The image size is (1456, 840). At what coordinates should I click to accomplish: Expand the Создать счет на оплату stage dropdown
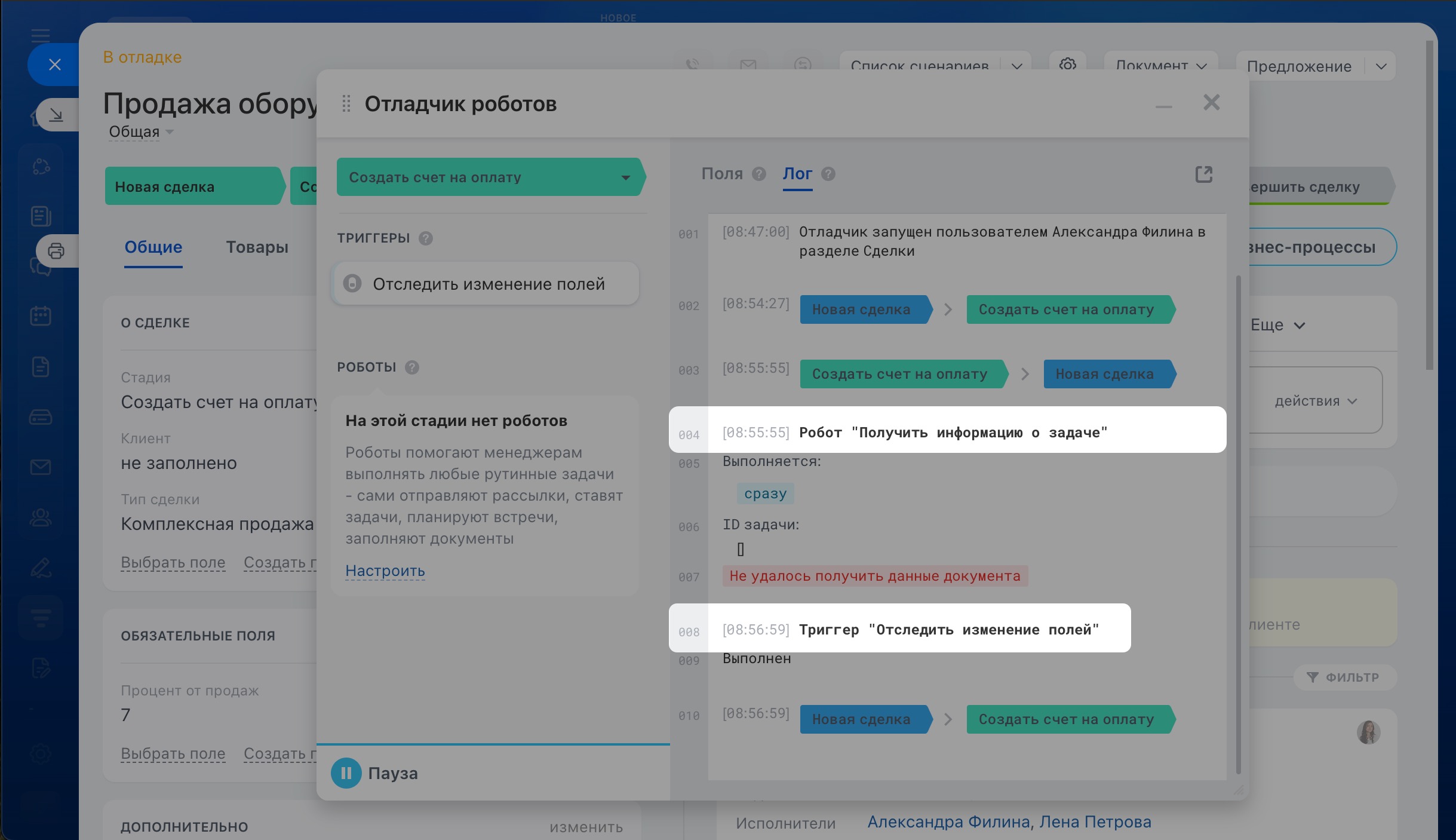(625, 177)
